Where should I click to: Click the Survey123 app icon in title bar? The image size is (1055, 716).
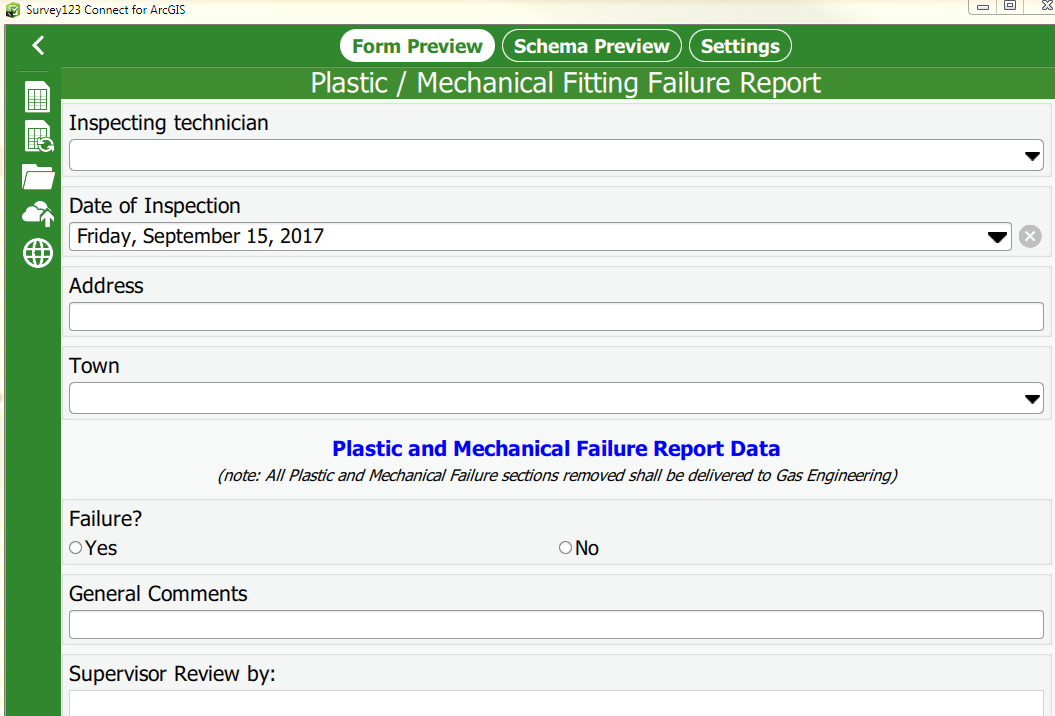coord(13,10)
